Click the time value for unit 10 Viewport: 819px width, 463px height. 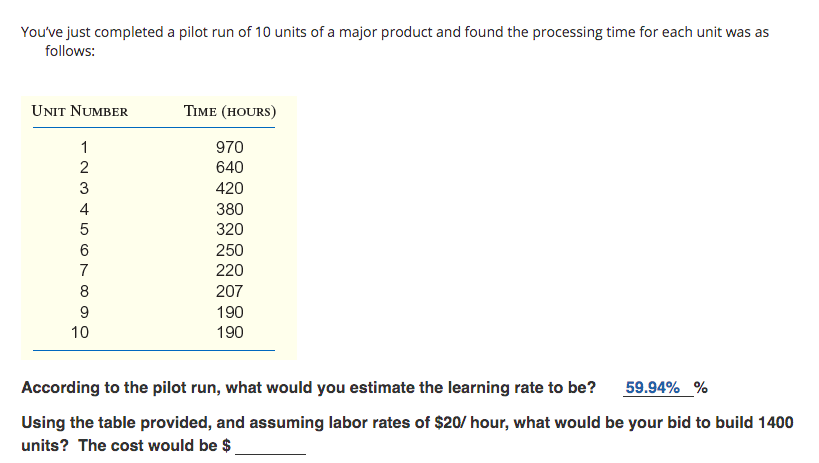click(230, 332)
